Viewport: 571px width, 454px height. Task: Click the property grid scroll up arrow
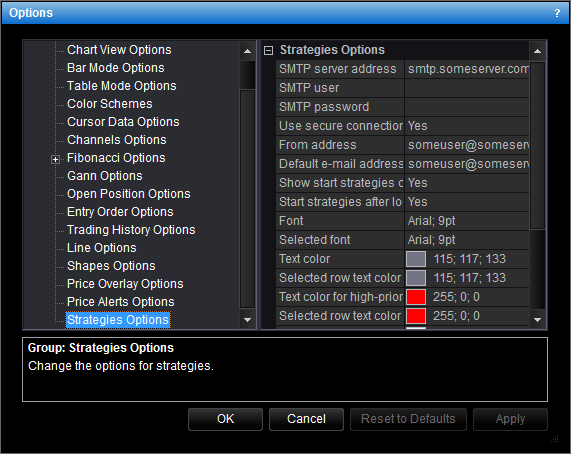coord(537,51)
